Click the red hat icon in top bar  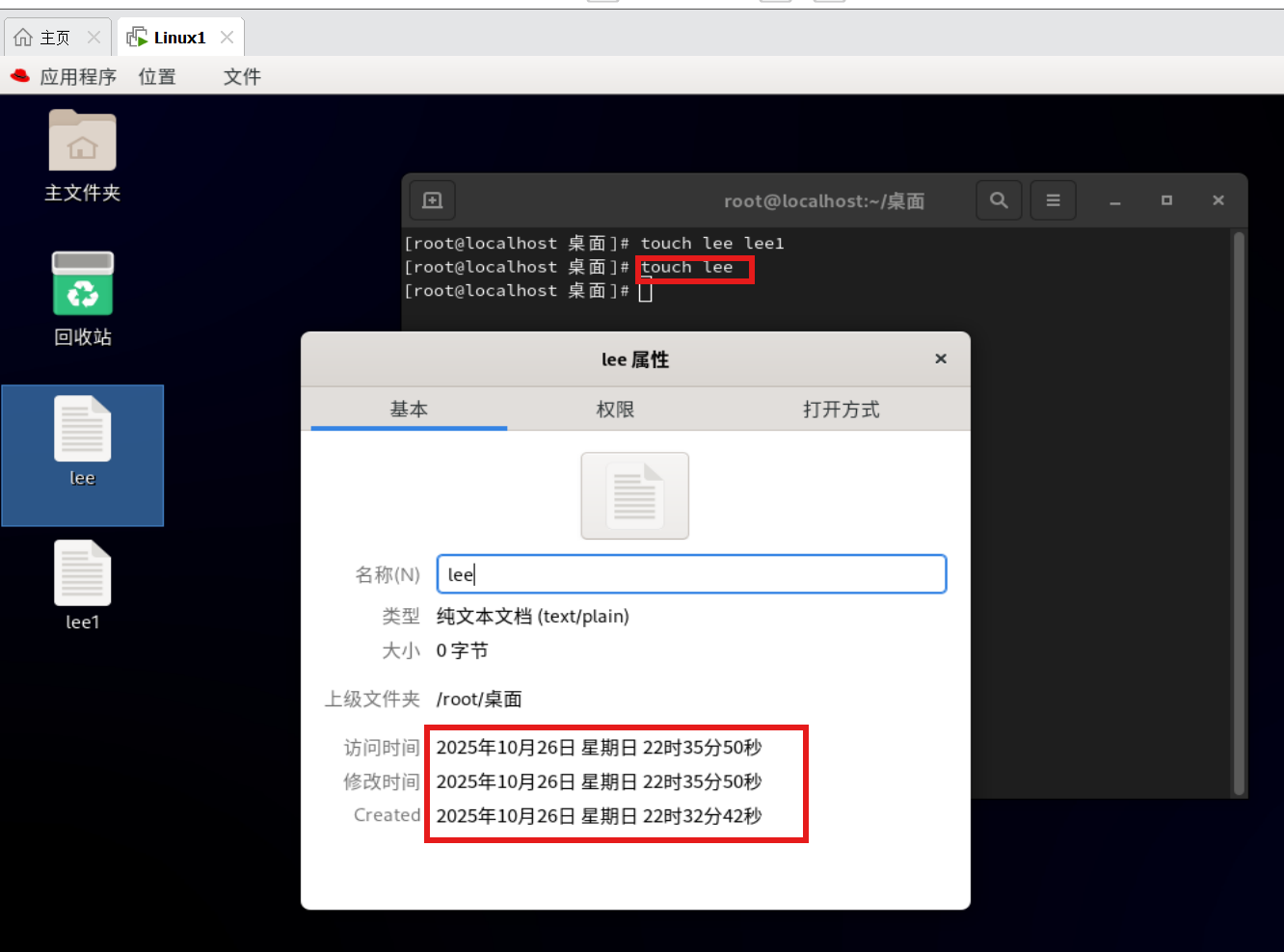20,75
